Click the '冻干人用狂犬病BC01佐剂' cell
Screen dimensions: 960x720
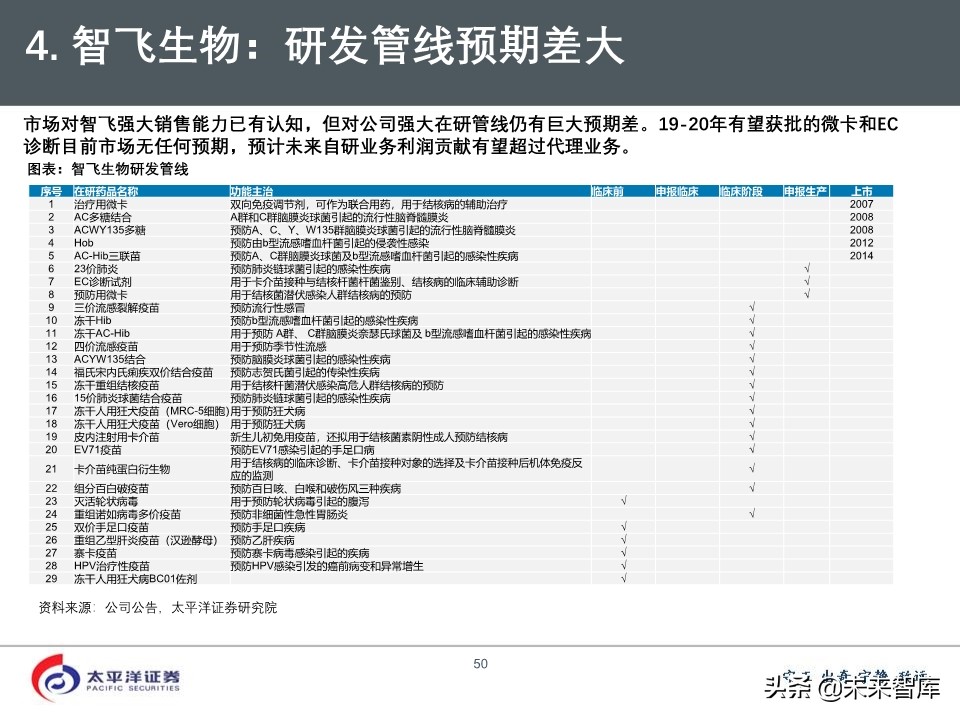135,579
